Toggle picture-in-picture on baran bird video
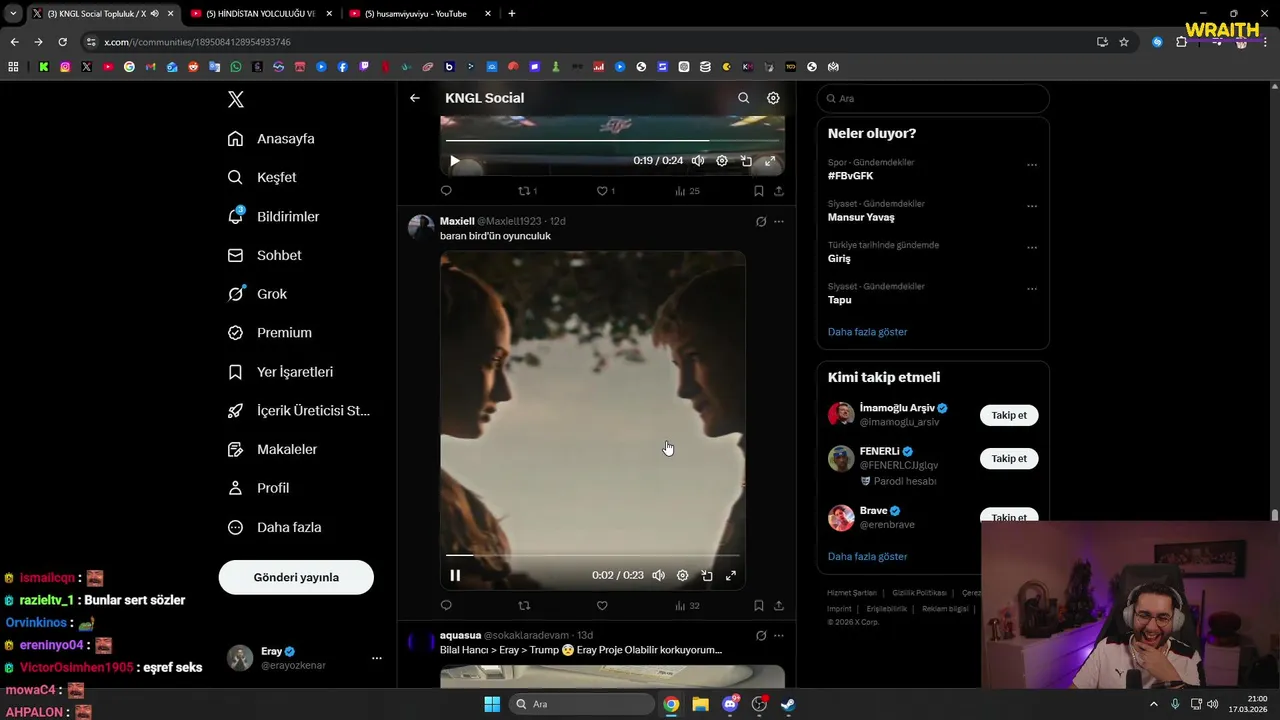The height and width of the screenshot is (720, 1280). (707, 575)
